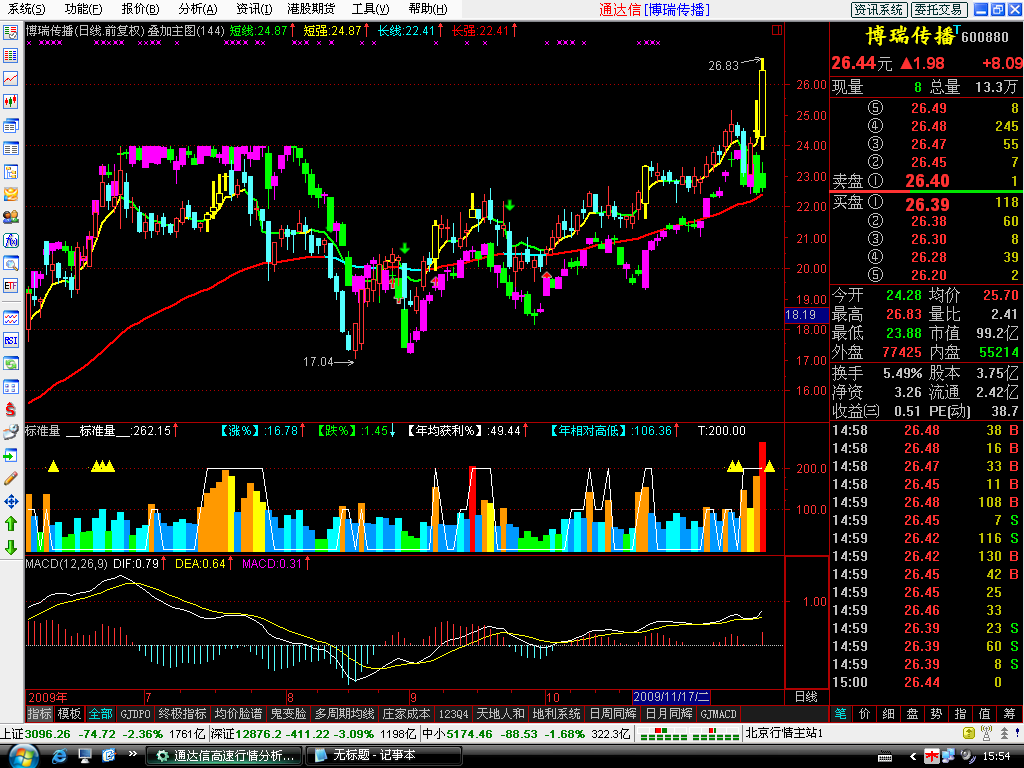Select the 细 tab in right panel

click(x=889, y=714)
